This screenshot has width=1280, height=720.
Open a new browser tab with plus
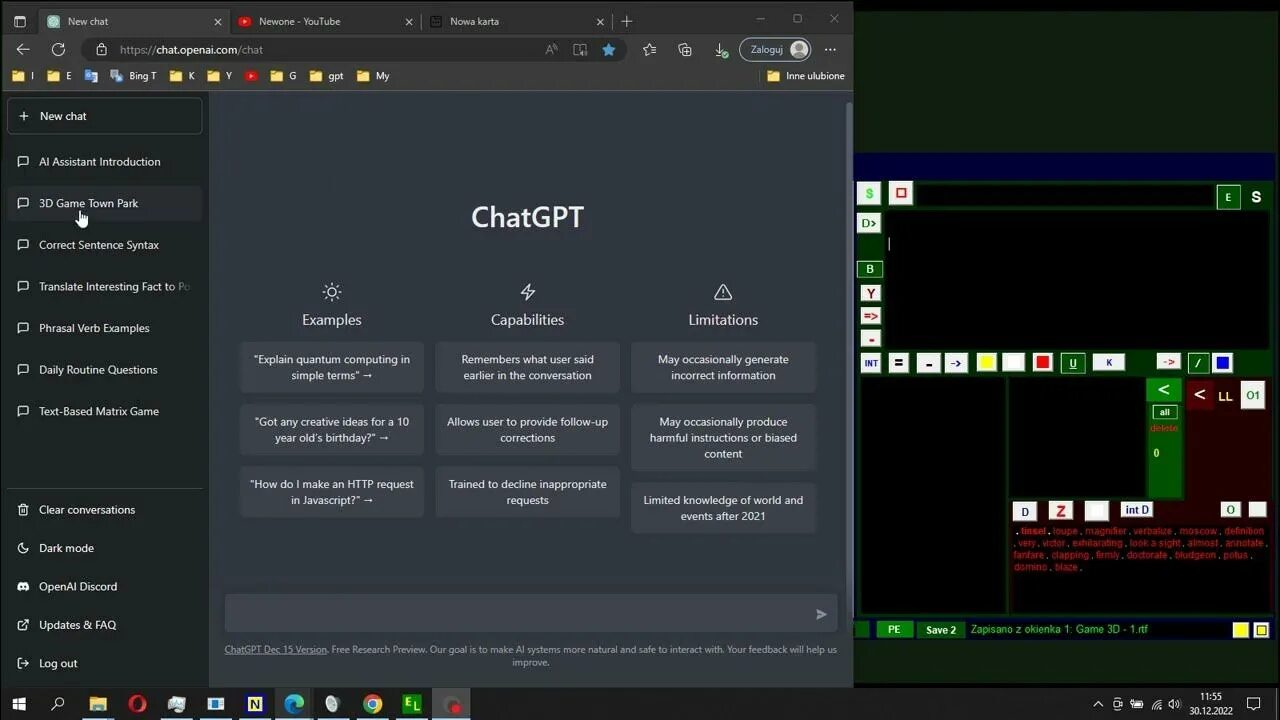(627, 21)
